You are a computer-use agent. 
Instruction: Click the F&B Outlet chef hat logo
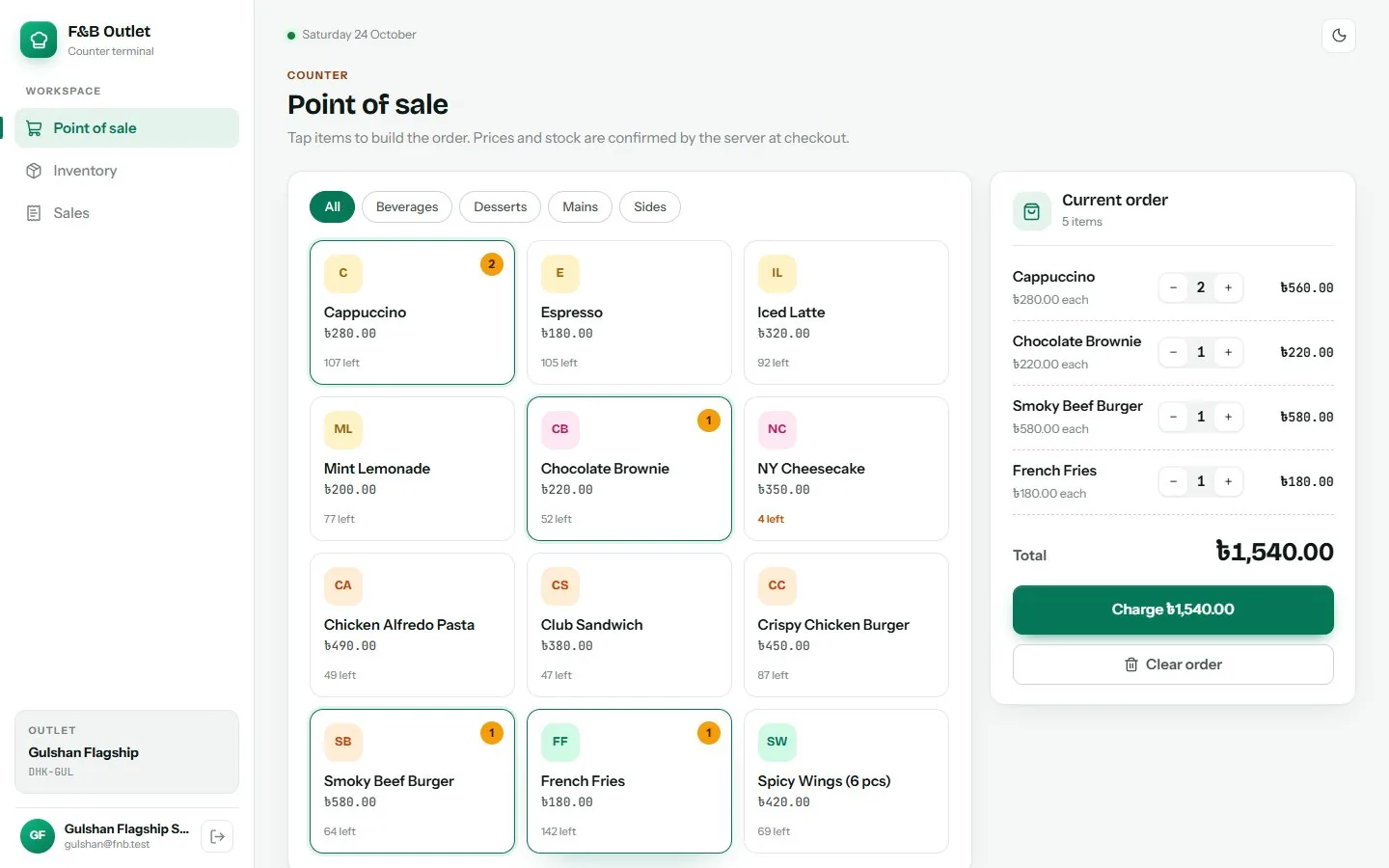(39, 40)
